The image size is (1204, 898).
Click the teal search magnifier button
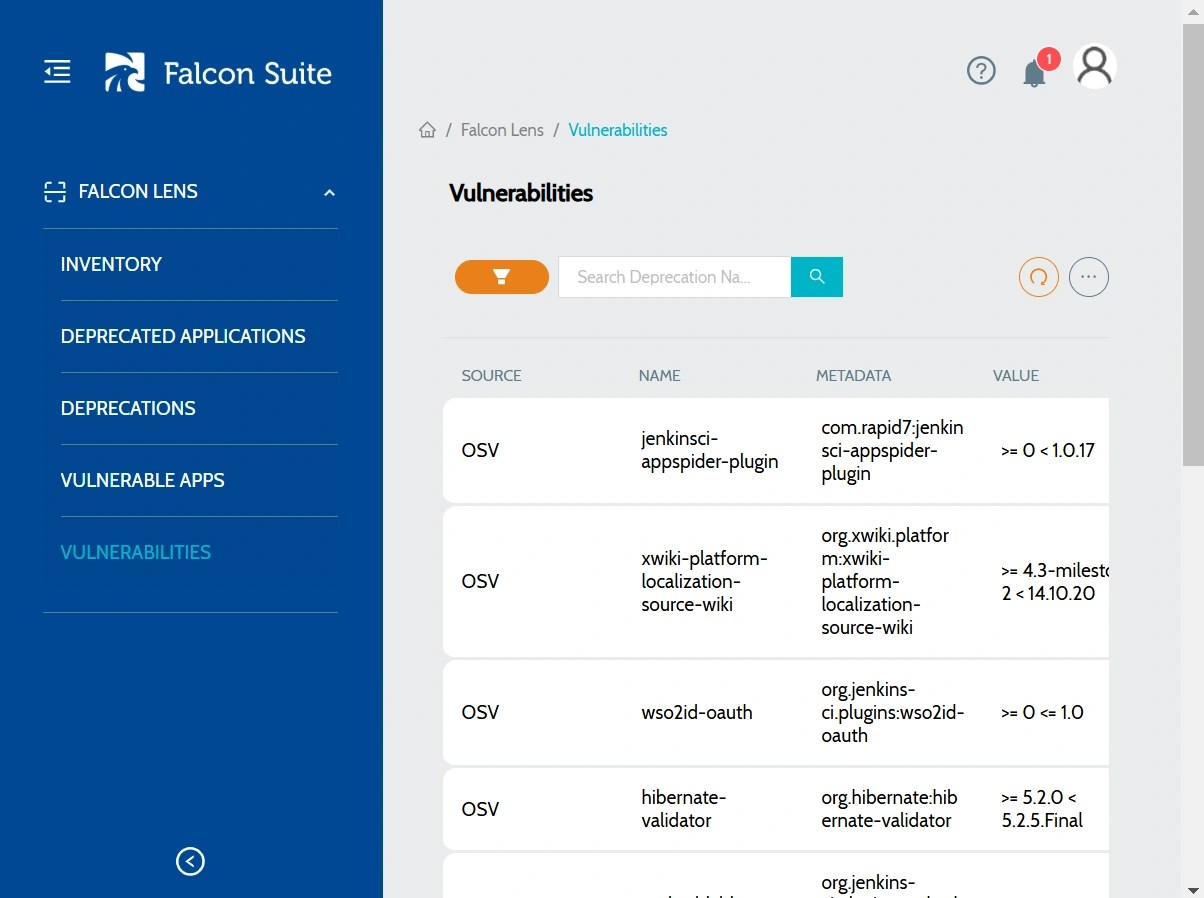click(817, 277)
